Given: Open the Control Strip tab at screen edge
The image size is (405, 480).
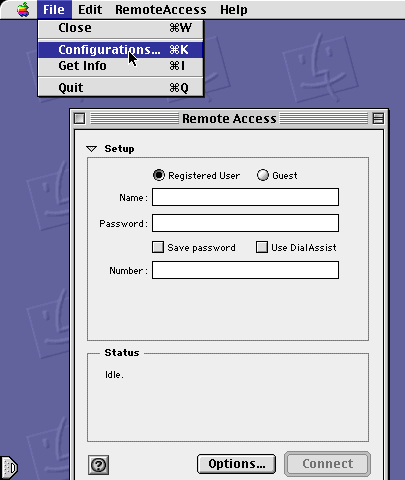Looking at the screenshot, I should click(9, 468).
